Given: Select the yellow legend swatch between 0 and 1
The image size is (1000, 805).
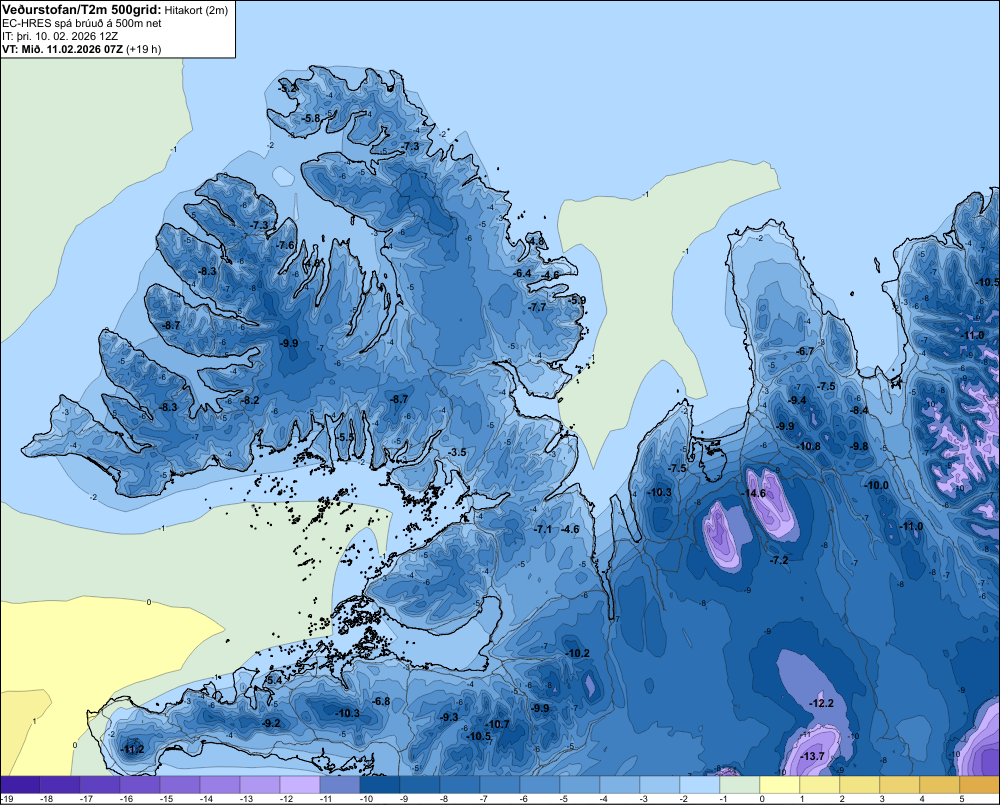Looking at the screenshot, I should tap(780, 785).
